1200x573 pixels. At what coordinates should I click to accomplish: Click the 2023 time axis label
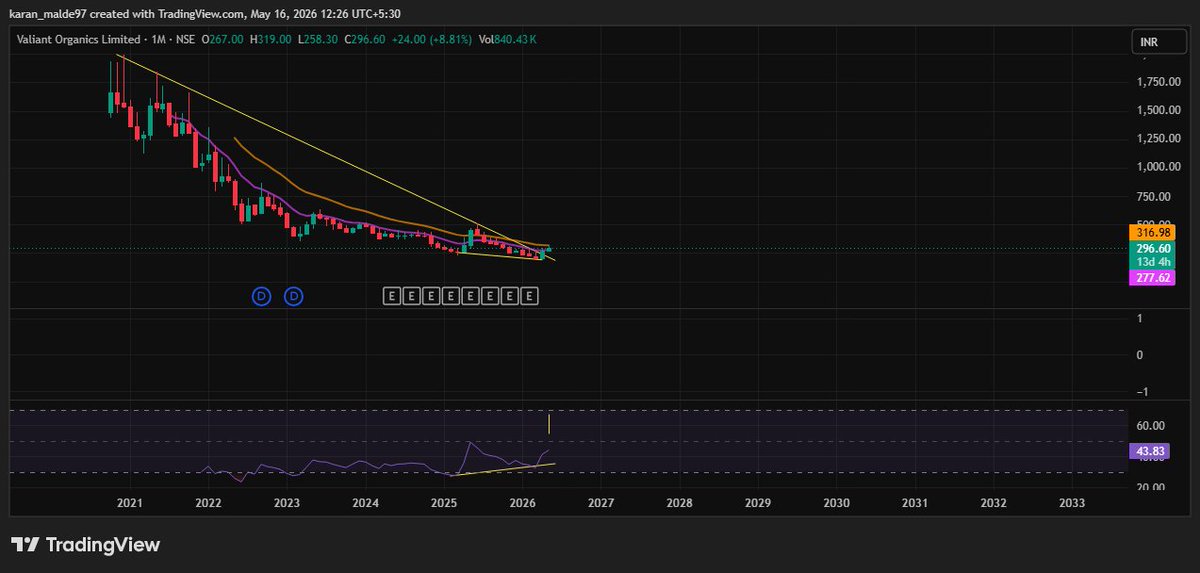click(287, 502)
